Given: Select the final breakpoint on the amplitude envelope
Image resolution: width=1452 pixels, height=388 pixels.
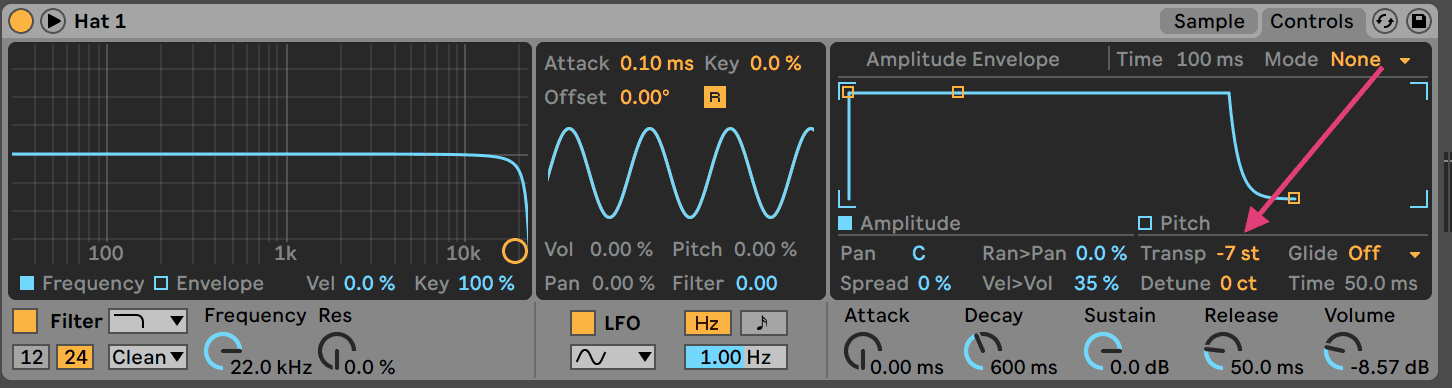Looking at the screenshot, I should pos(1293,198).
